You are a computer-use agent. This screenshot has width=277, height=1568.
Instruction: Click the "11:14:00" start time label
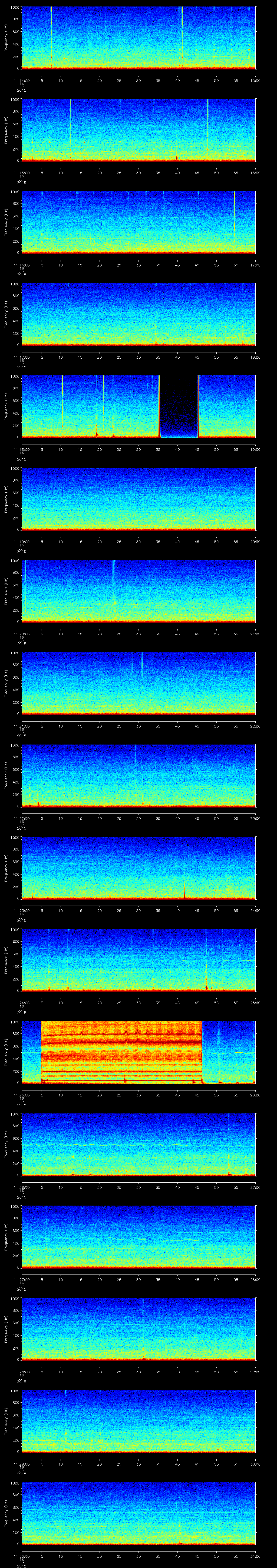(x=21, y=80)
